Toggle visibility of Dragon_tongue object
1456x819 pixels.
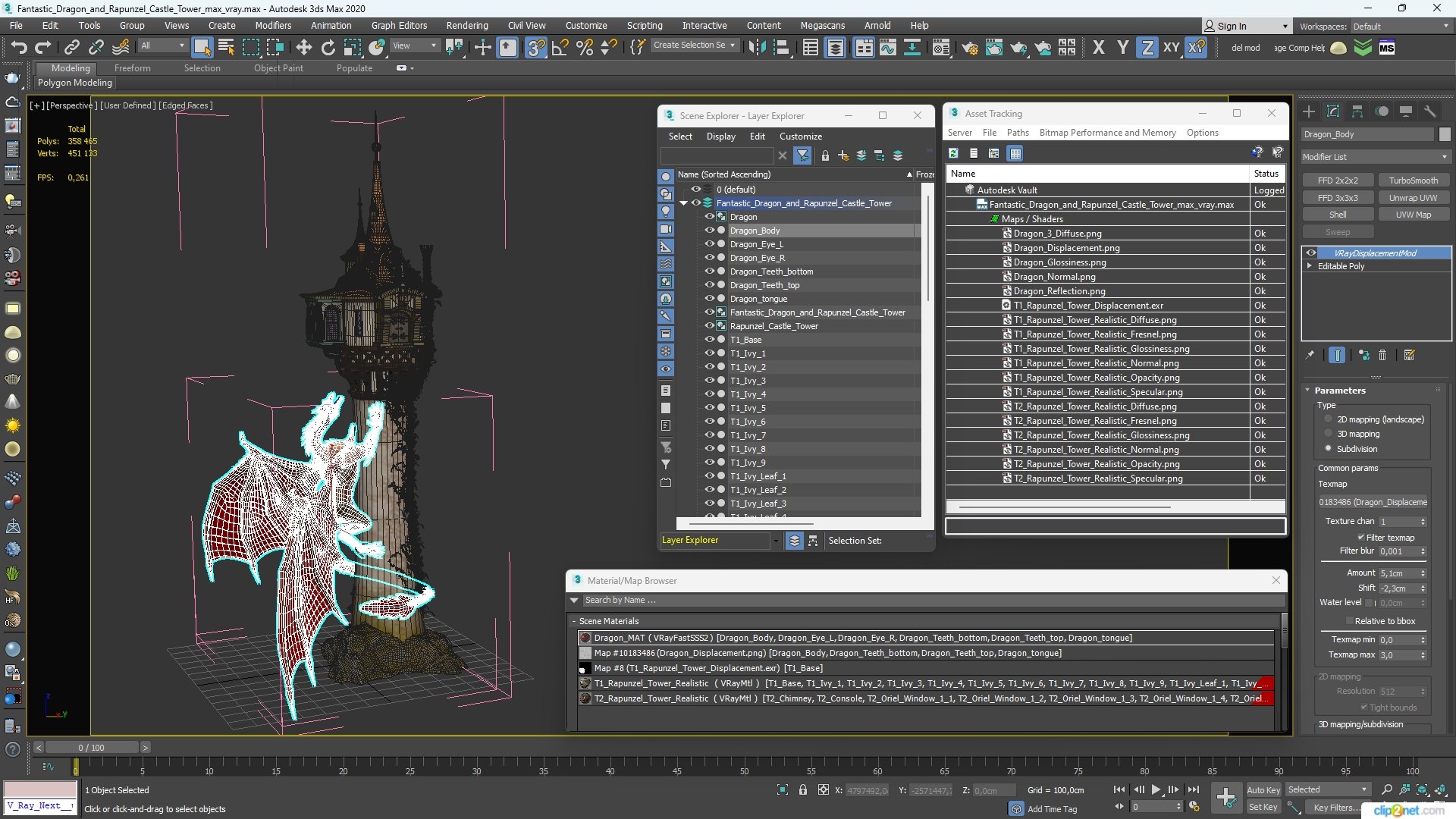pyautogui.click(x=710, y=298)
